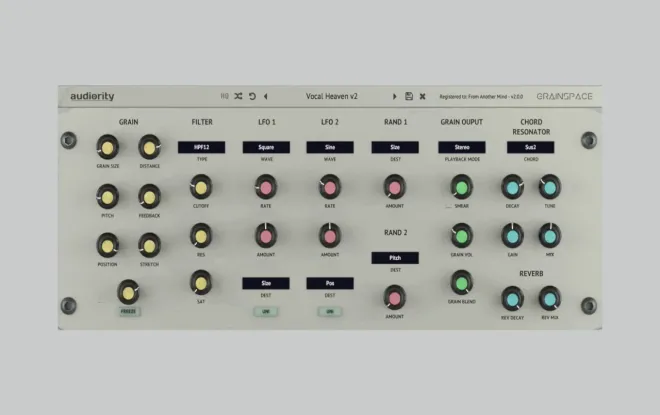Click the RAND 2 AMOUNT knob
Image resolution: width=660 pixels, height=415 pixels.
pyautogui.click(x=395, y=298)
